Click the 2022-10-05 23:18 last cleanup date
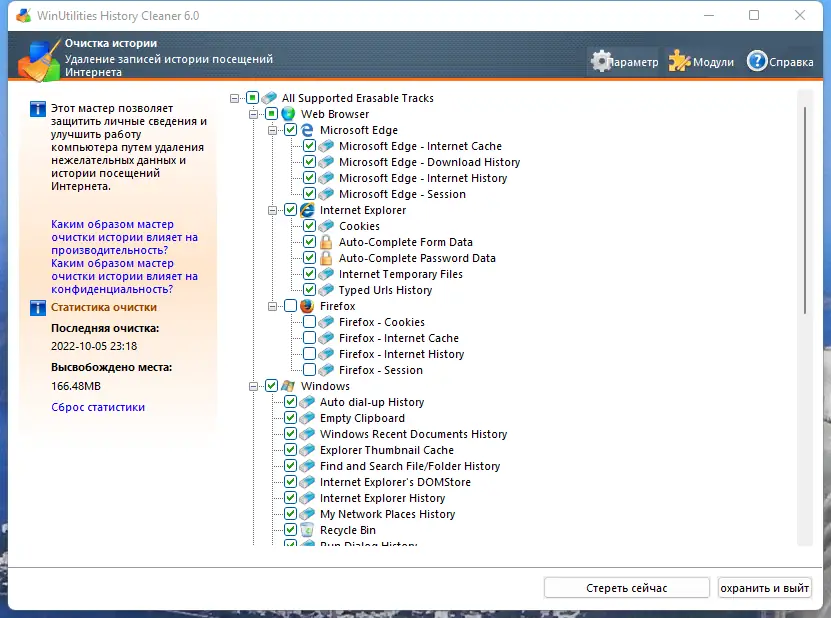This screenshot has height=618, width=831. coord(94,346)
